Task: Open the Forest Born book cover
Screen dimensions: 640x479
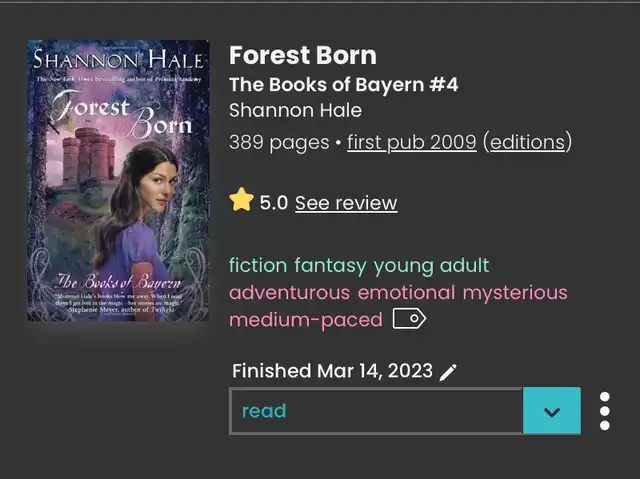Action: pyautogui.click(x=118, y=180)
